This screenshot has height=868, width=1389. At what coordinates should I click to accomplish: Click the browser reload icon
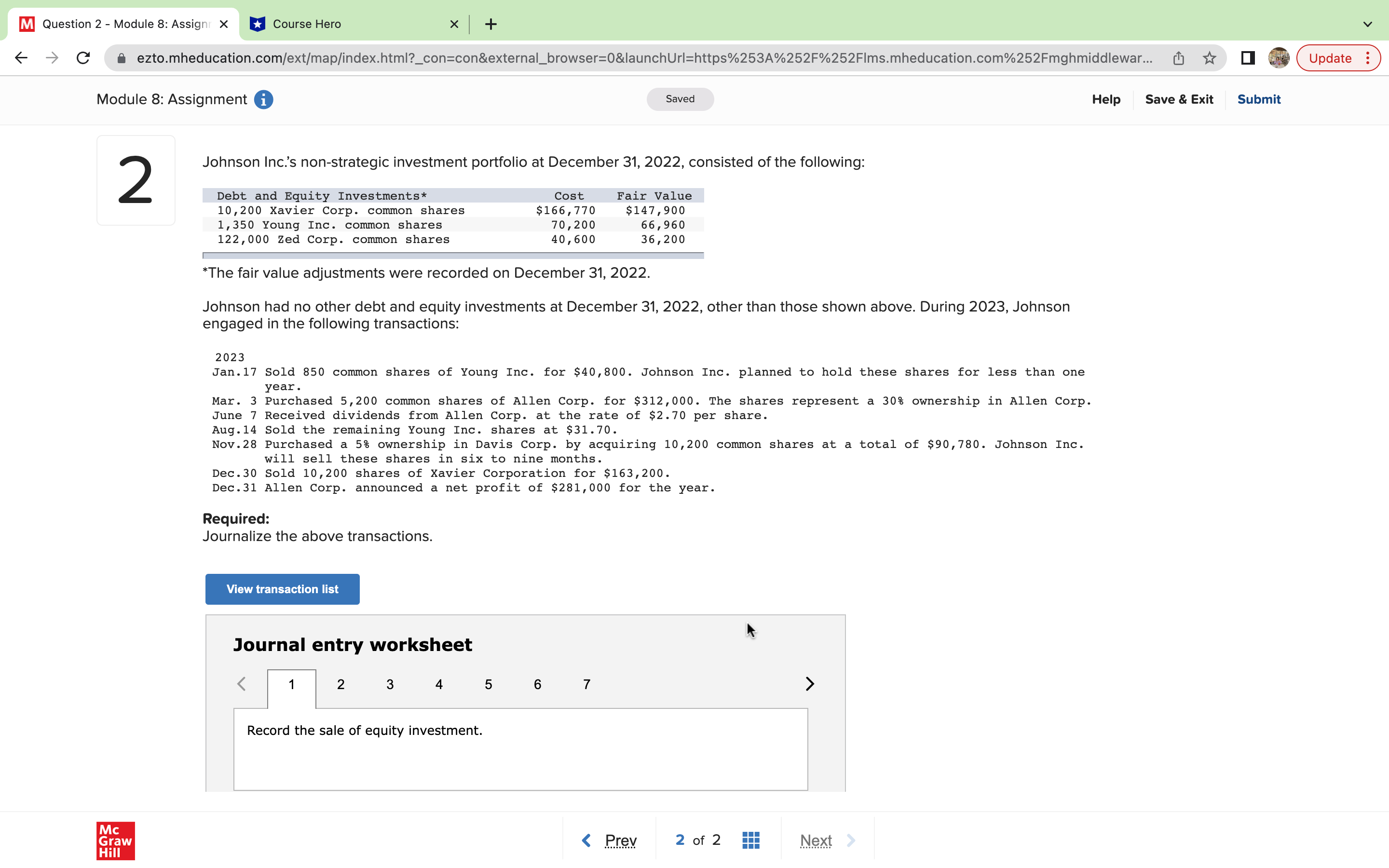click(83, 58)
